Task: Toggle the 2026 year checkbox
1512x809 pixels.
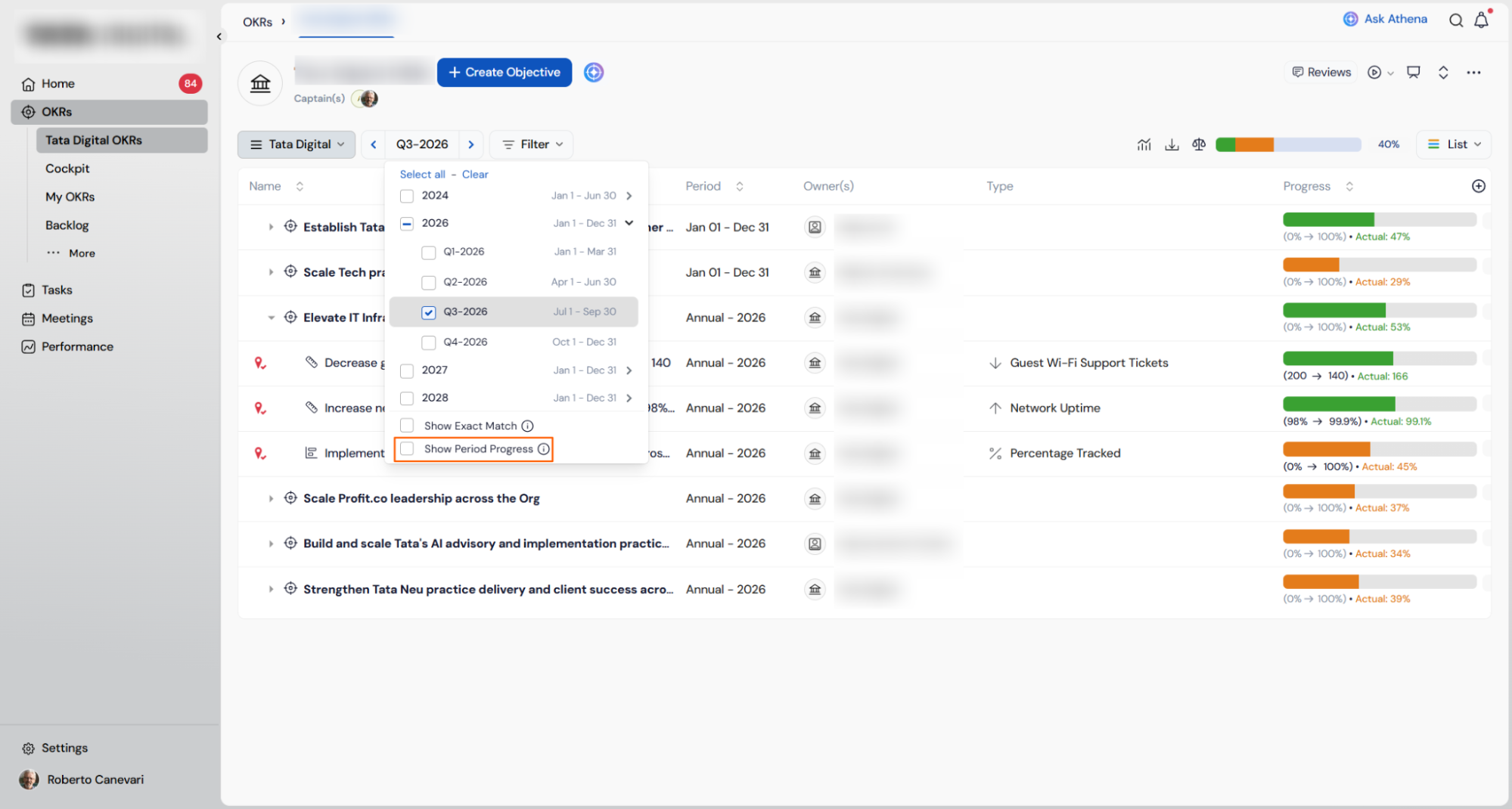Action: pyautogui.click(x=407, y=224)
